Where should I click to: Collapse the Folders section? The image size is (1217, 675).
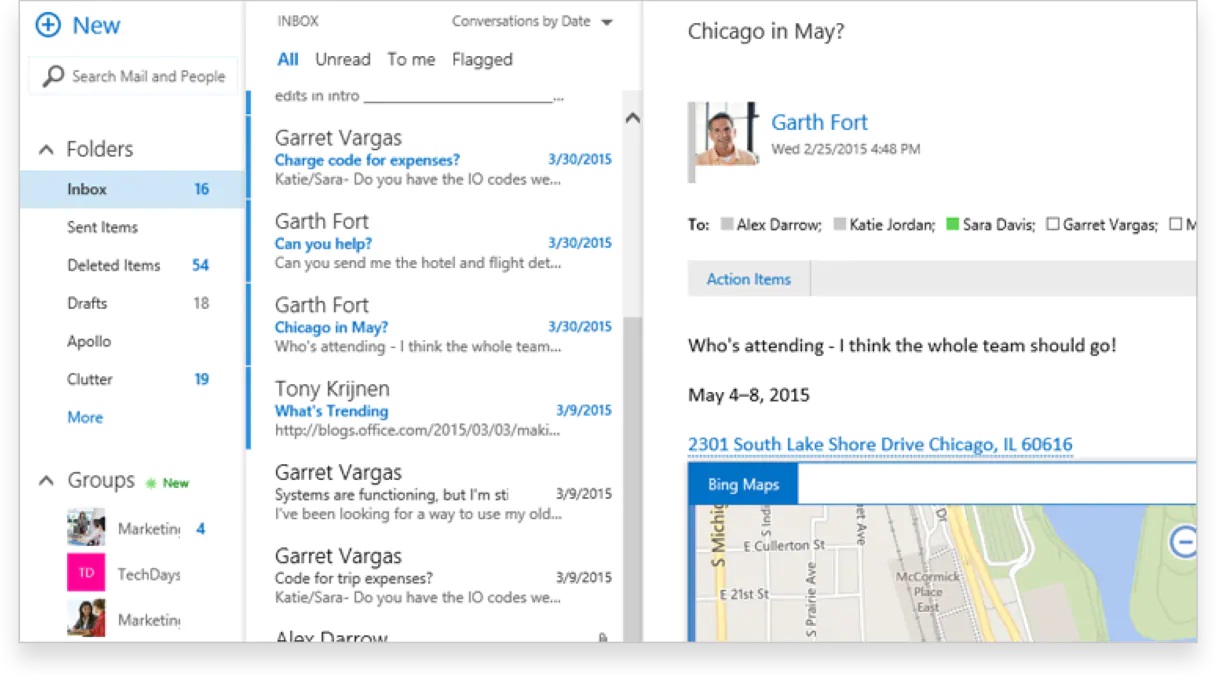(46, 148)
